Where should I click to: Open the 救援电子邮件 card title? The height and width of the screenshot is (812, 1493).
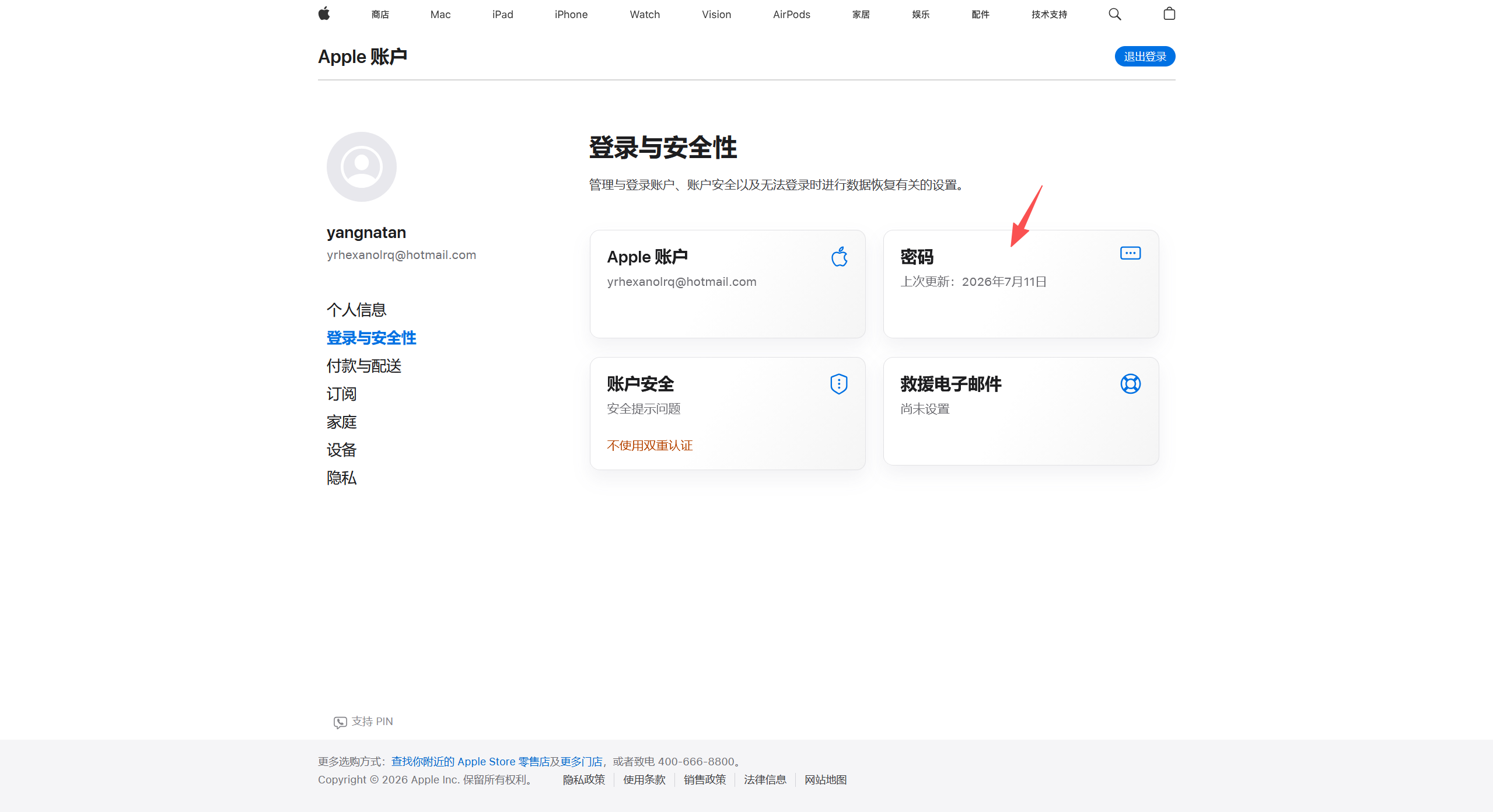950,384
